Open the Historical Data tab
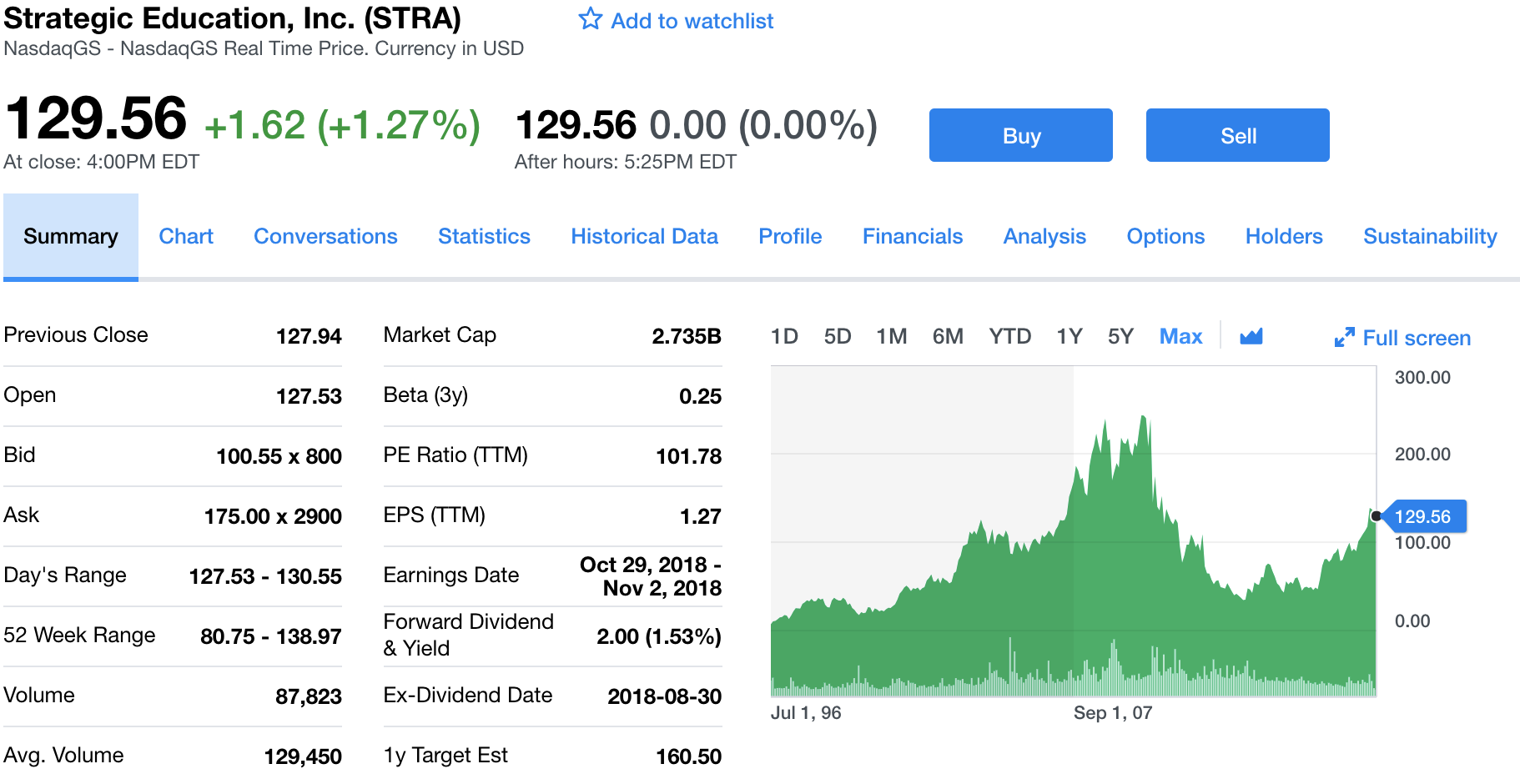The width and height of the screenshot is (1520, 784). 644,237
